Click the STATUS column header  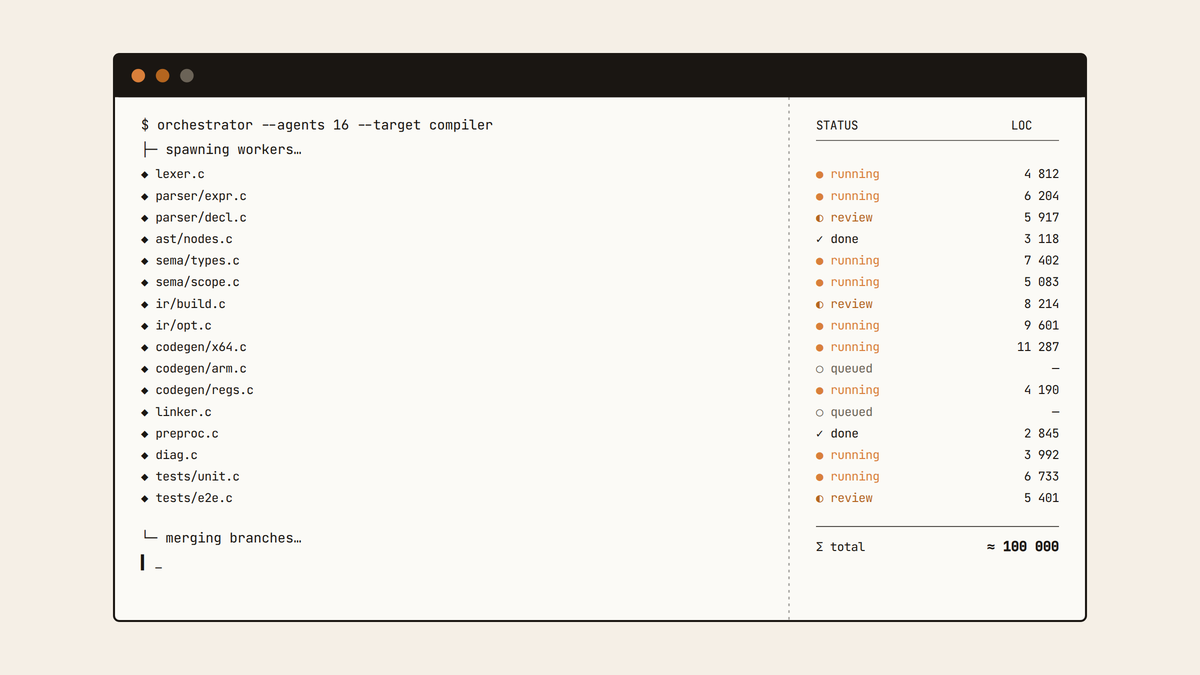[837, 126]
